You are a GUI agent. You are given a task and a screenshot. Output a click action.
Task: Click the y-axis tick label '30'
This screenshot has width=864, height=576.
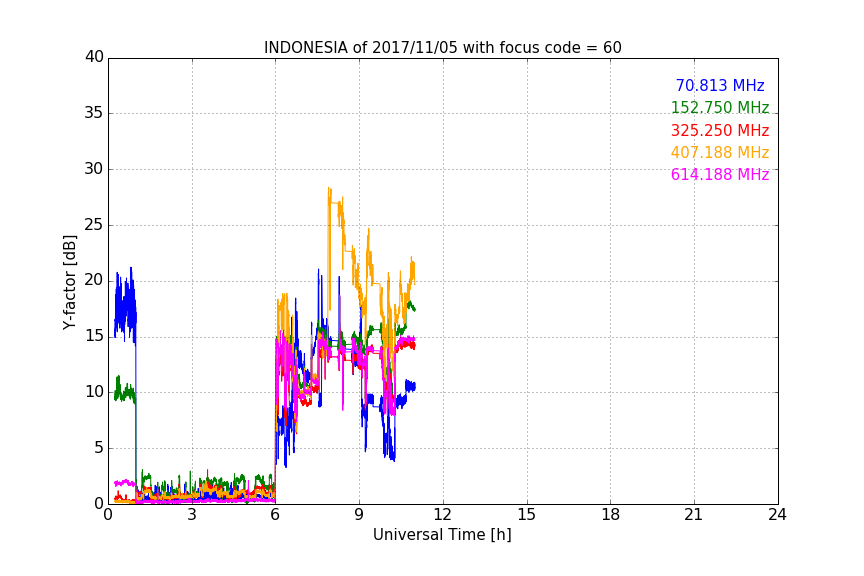point(94,169)
